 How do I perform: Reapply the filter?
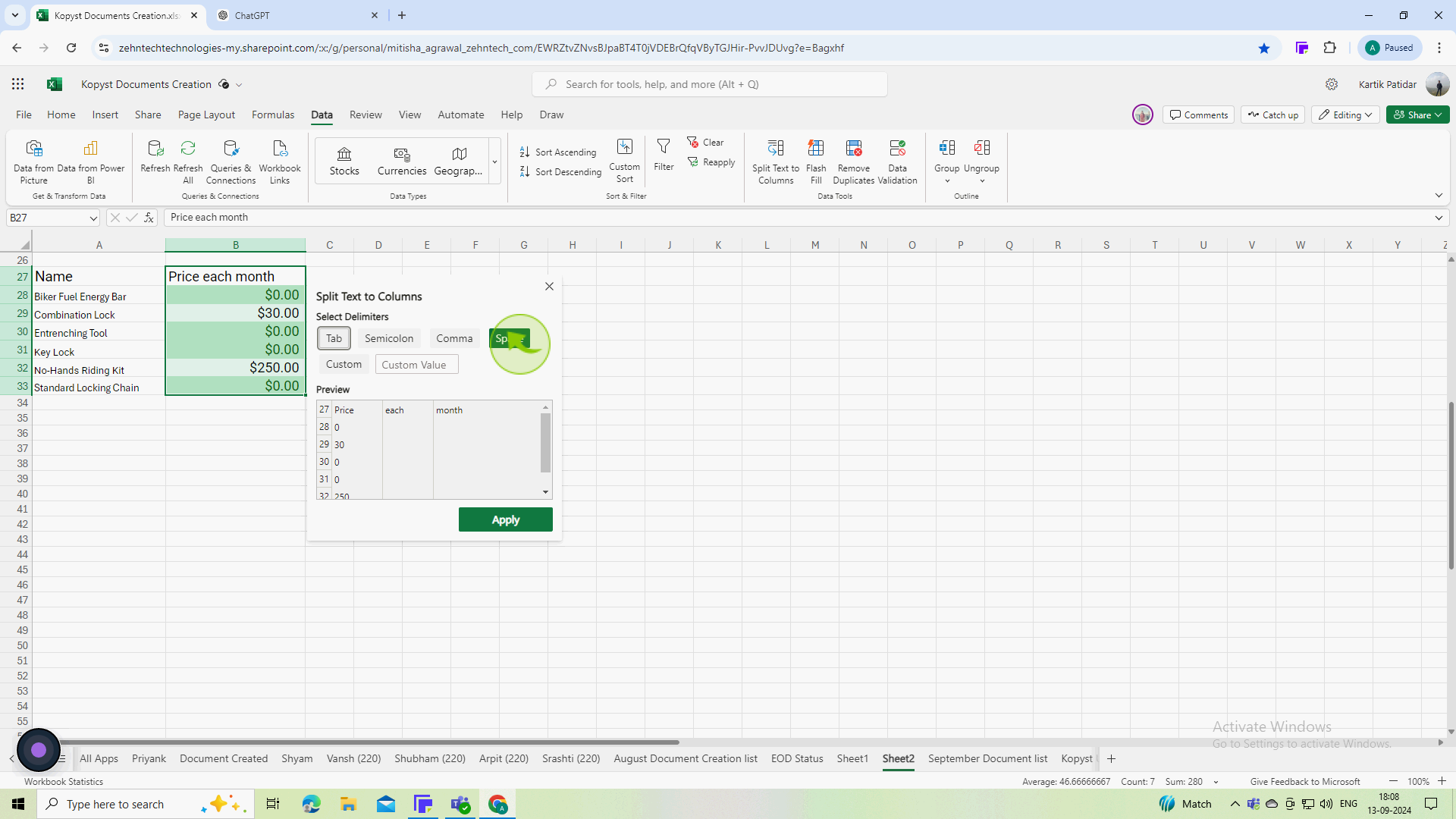click(711, 162)
